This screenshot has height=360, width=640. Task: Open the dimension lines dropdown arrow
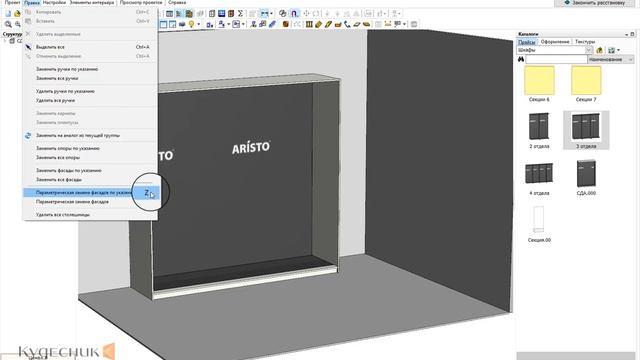271,13
